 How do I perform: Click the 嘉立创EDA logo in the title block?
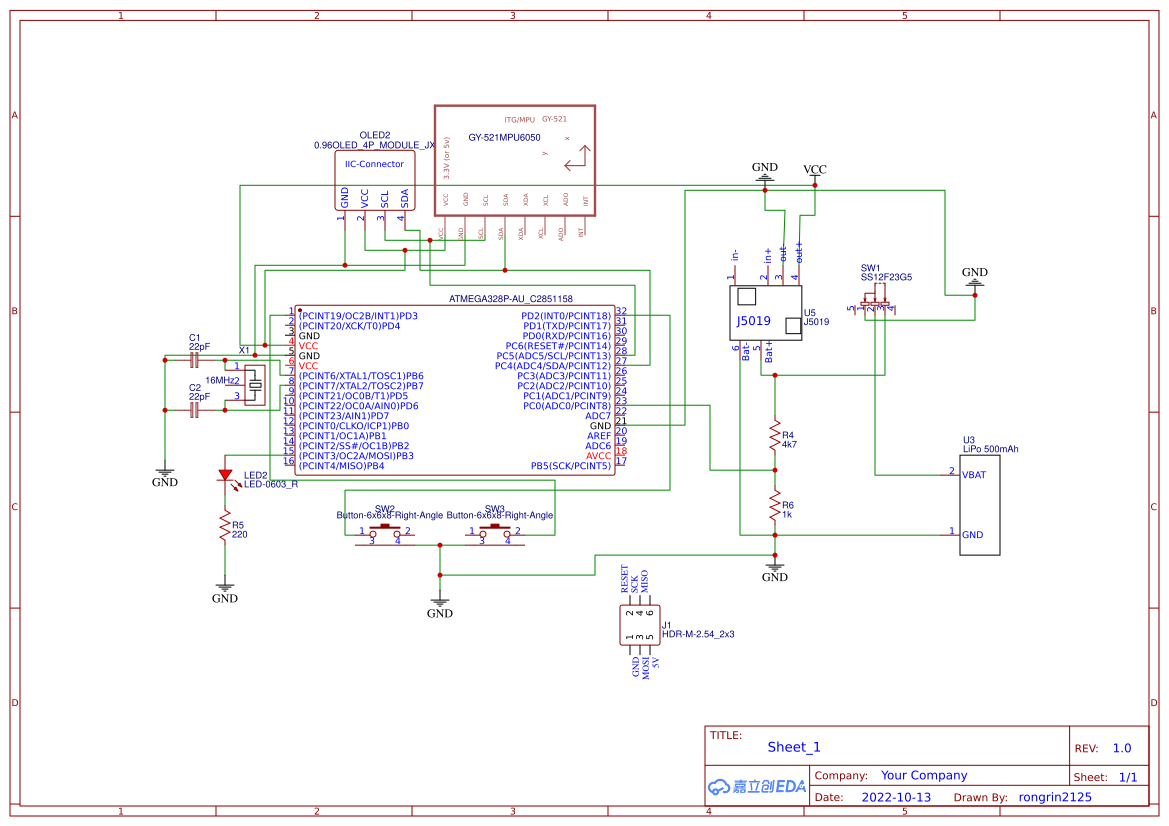pyautogui.click(x=755, y=786)
